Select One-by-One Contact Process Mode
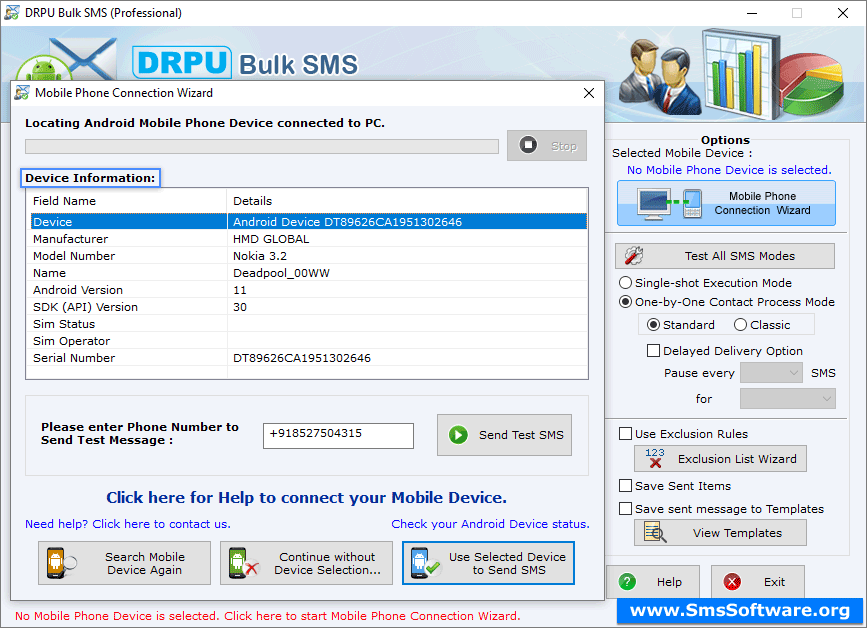867x628 pixels. pos(625,302)
